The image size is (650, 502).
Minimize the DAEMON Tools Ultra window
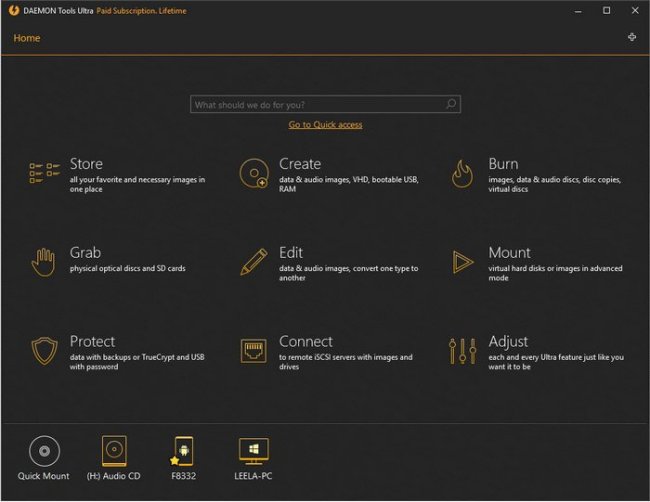click(x=578, y=11)
